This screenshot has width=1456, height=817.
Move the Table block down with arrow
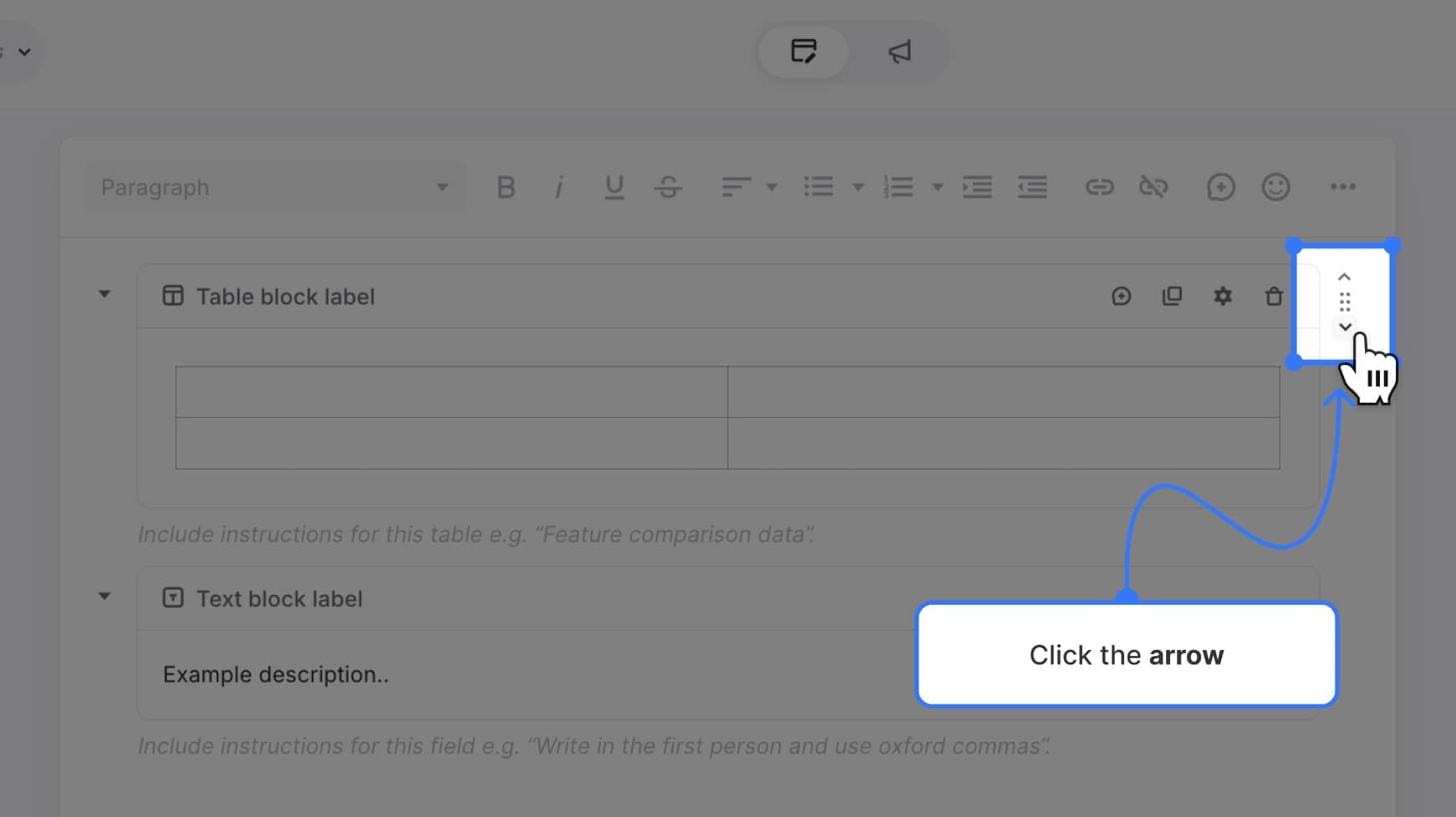pyautogui.click(x=1345, y=327)
